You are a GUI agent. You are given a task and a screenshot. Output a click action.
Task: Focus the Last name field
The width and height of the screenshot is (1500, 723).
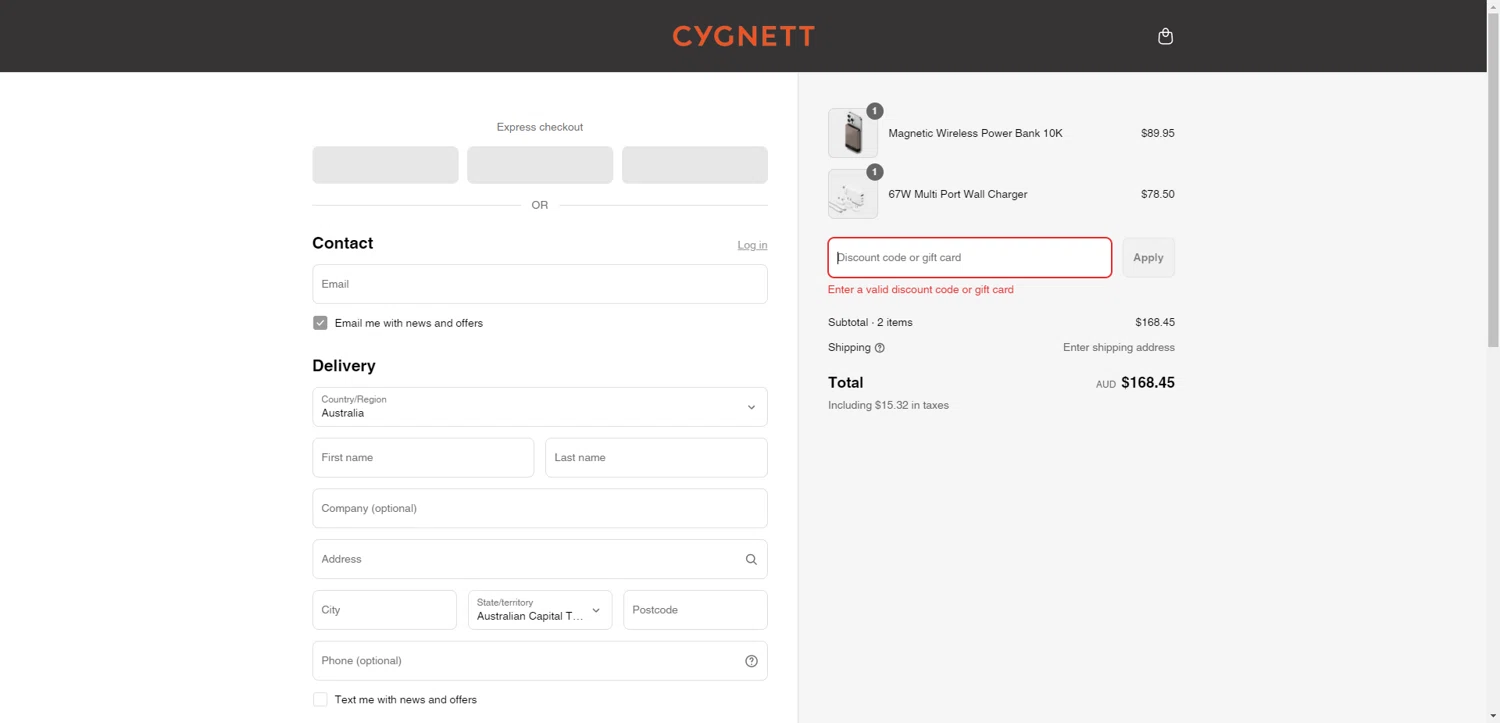656,458
